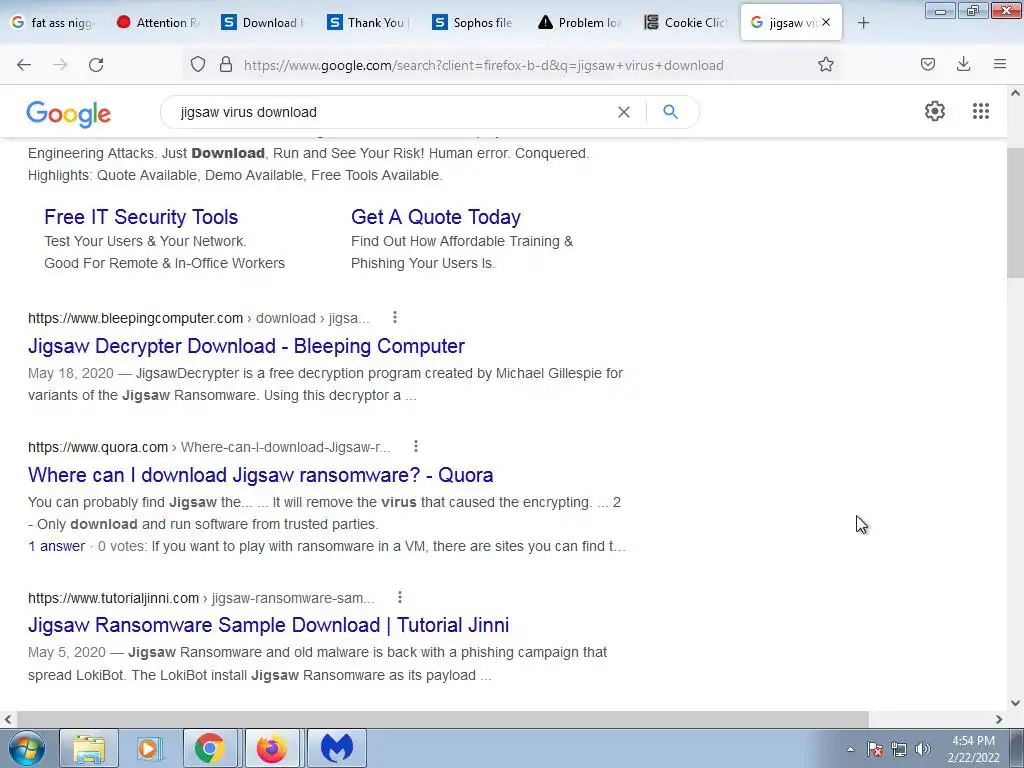The image size is (1024, 768).
Task: Click scroll up arrow on scrollbar
Action: point(1015,93)
